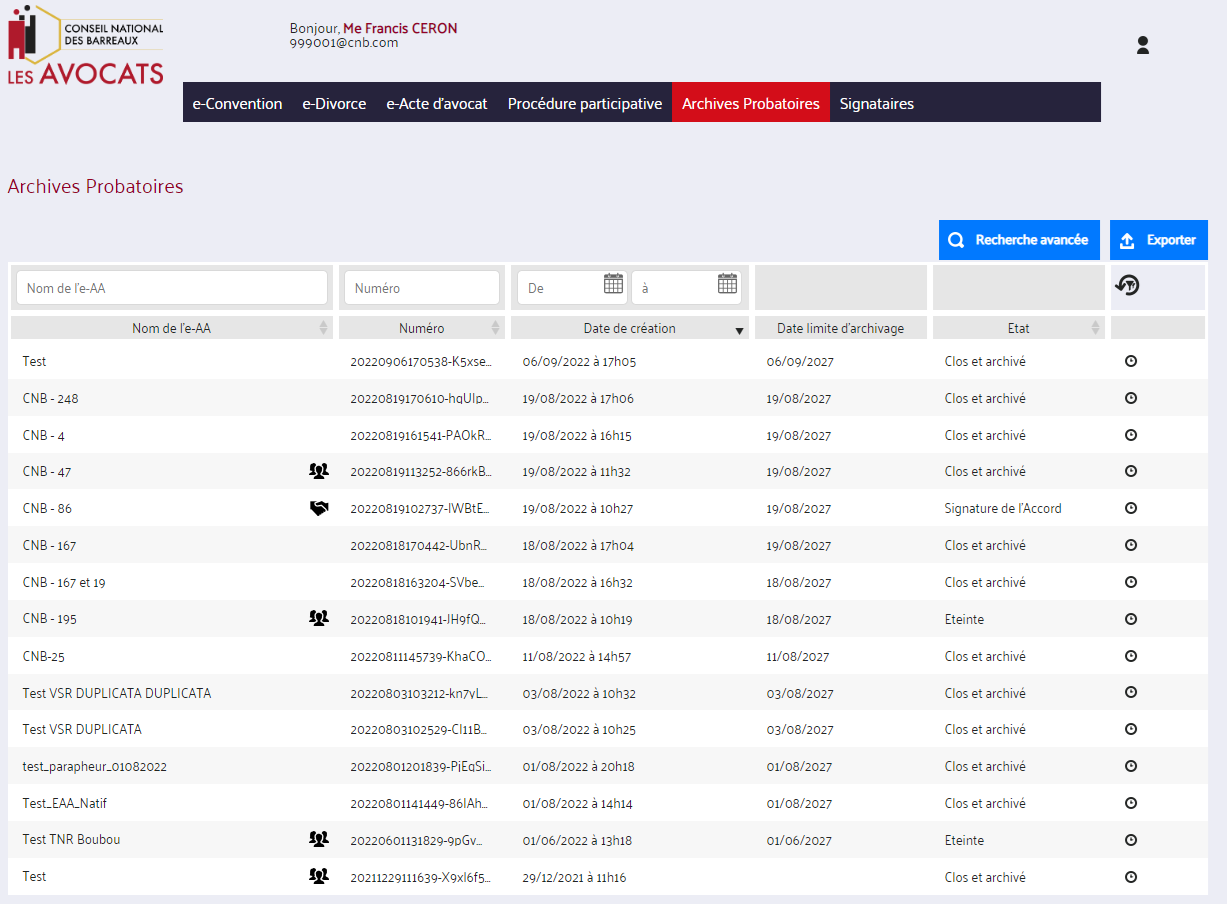Click the action icon for the CNB - 167 row
This screenshot has width=1227, height=904.
[x=1131, y=545]
